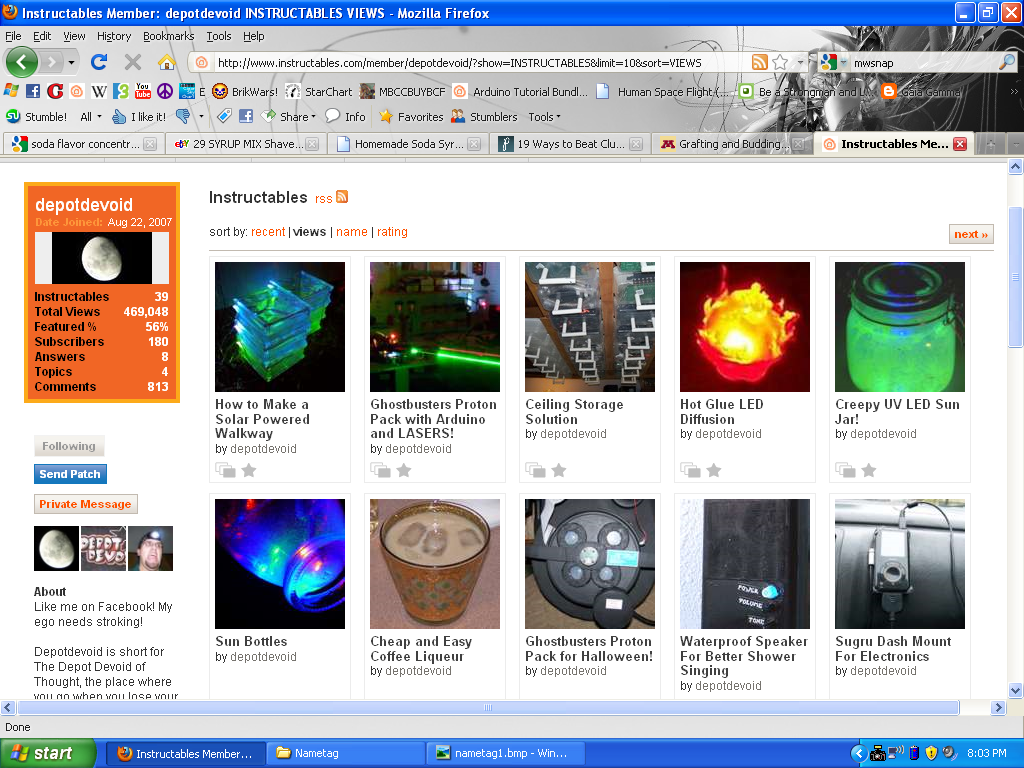The height and width of the screenshot is (768, 1024).
Task: Toggle the Following button
Action: (x=69, y=446)
